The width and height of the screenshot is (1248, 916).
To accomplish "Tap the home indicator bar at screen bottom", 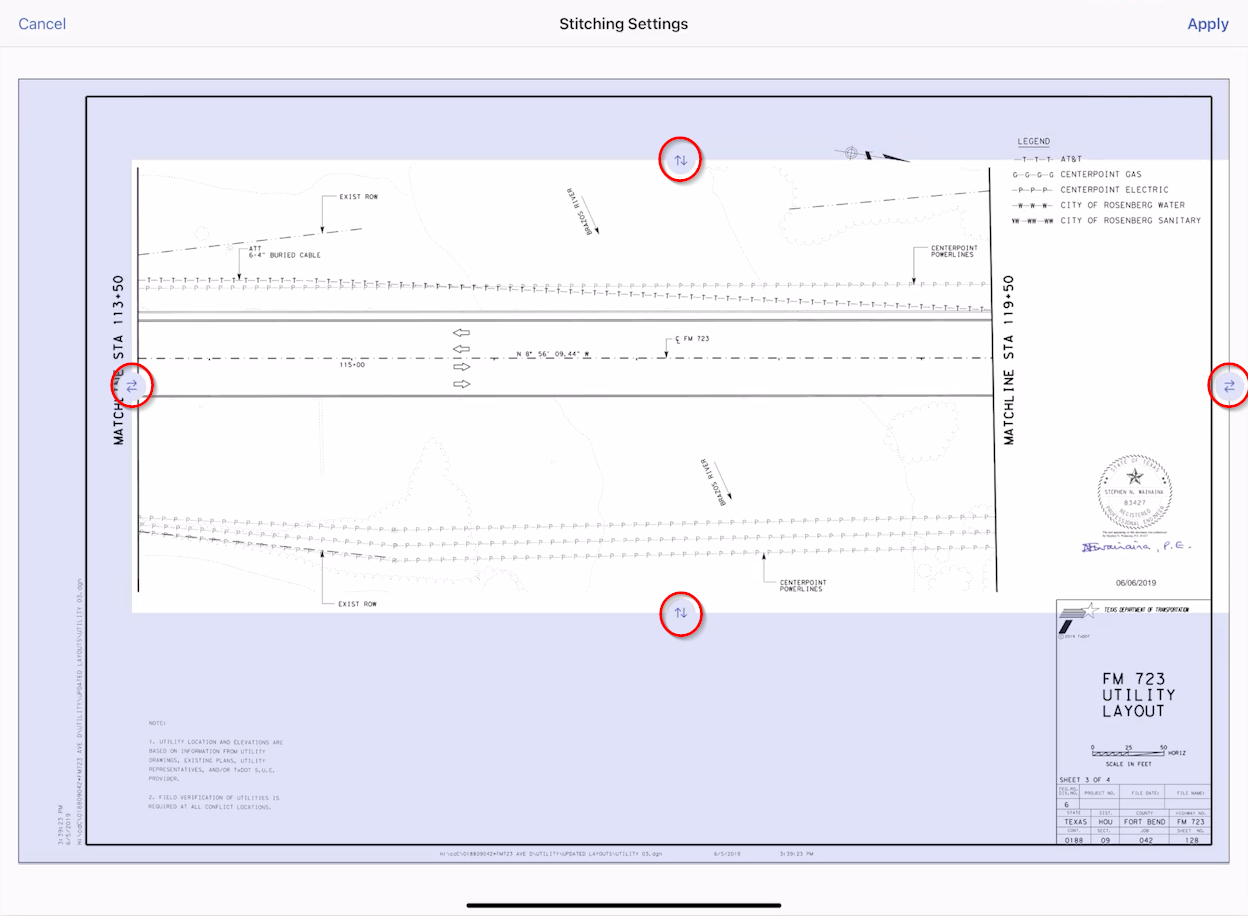I will click(624, 905).
